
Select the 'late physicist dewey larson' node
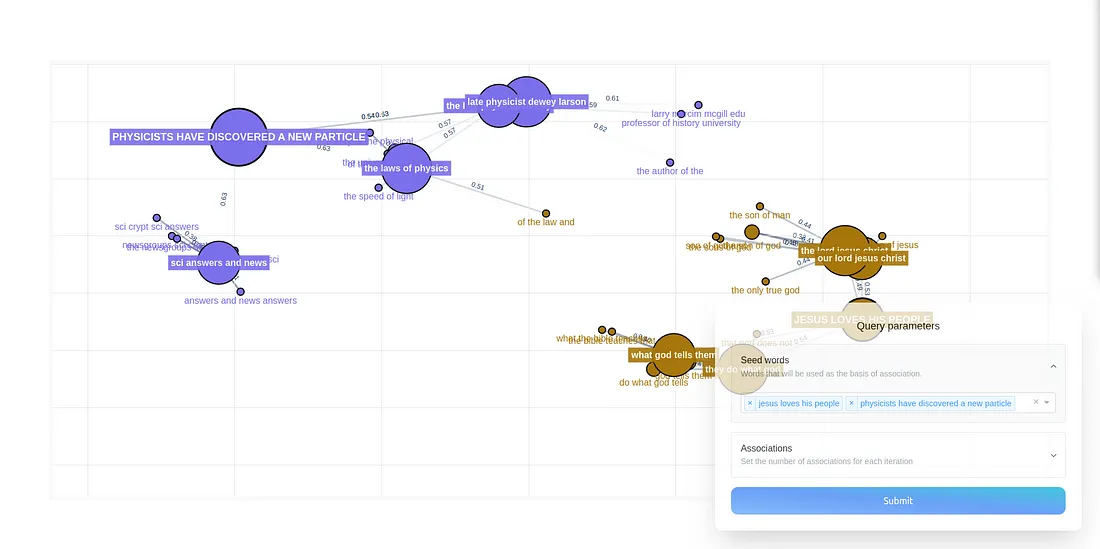click(526, 102)
